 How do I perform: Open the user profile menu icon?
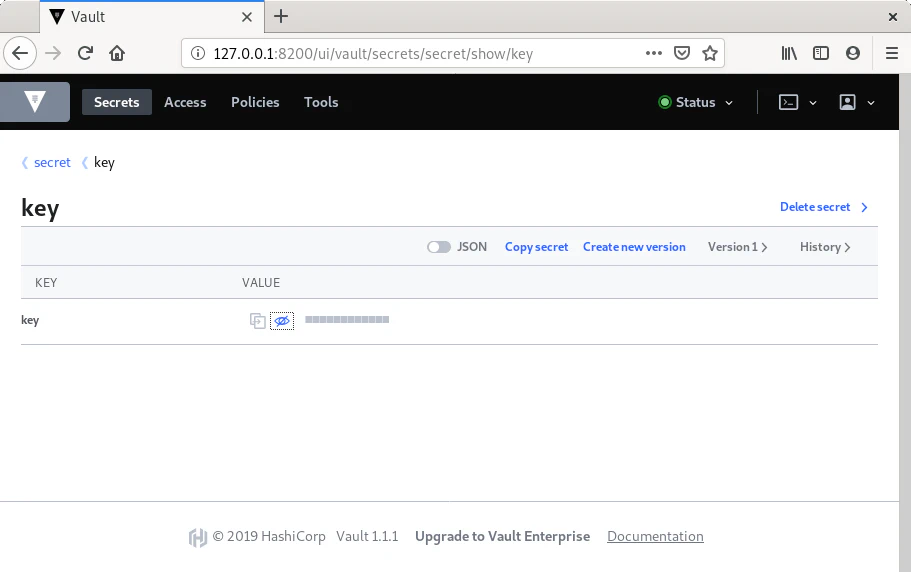tap(848, 102)
